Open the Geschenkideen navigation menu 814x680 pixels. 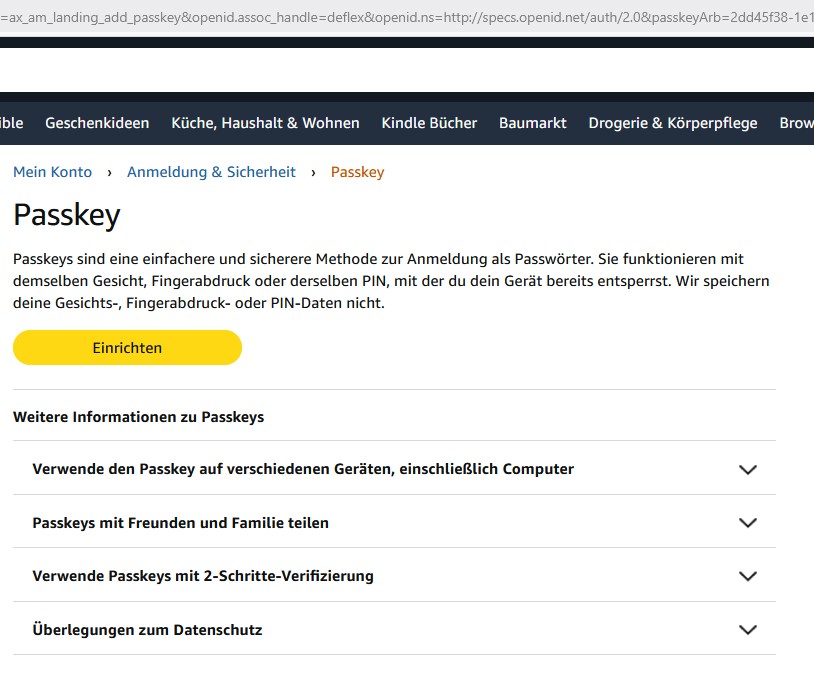[96, 123]
